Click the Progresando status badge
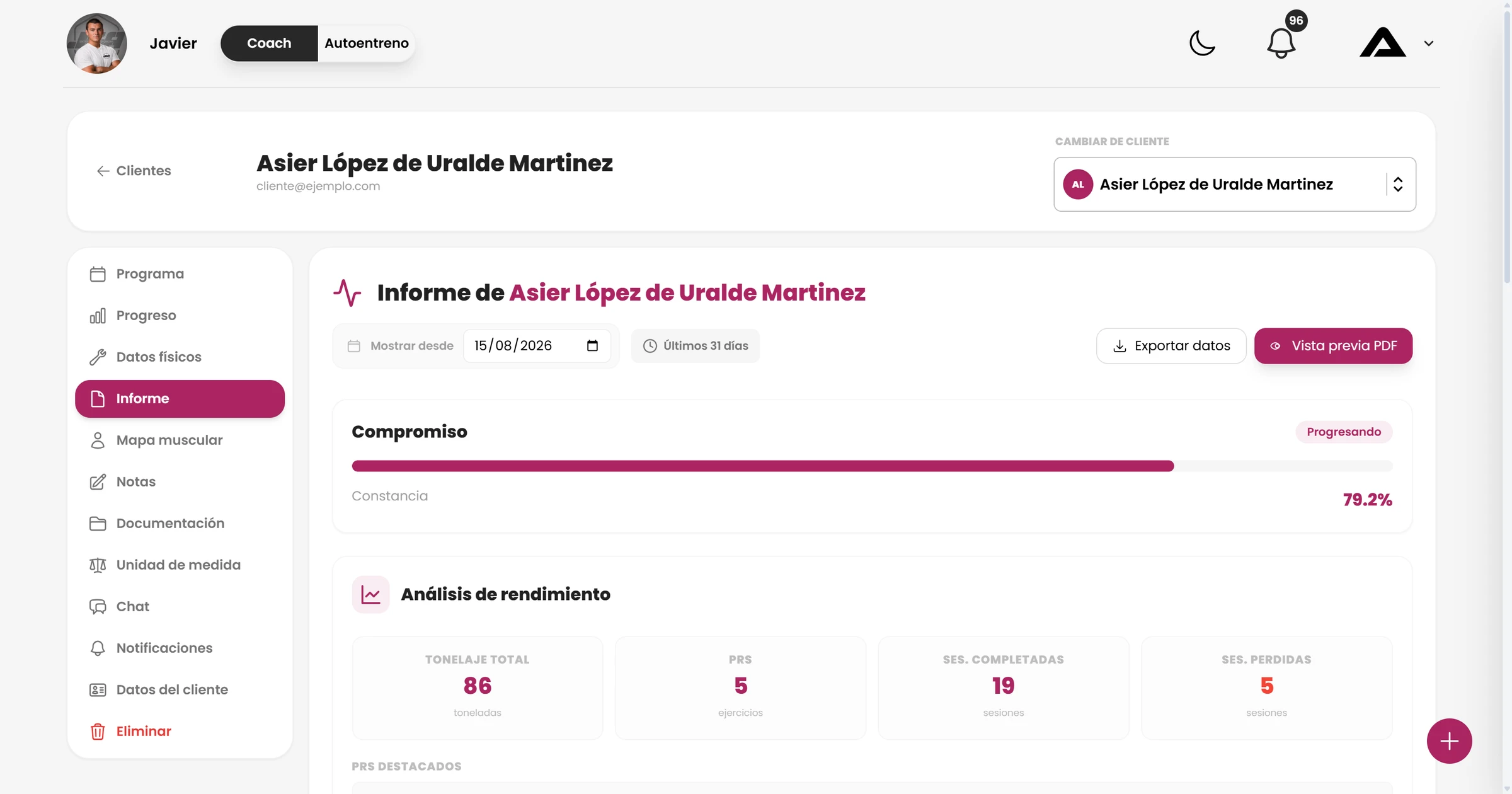 click(x=1344, y=432)
